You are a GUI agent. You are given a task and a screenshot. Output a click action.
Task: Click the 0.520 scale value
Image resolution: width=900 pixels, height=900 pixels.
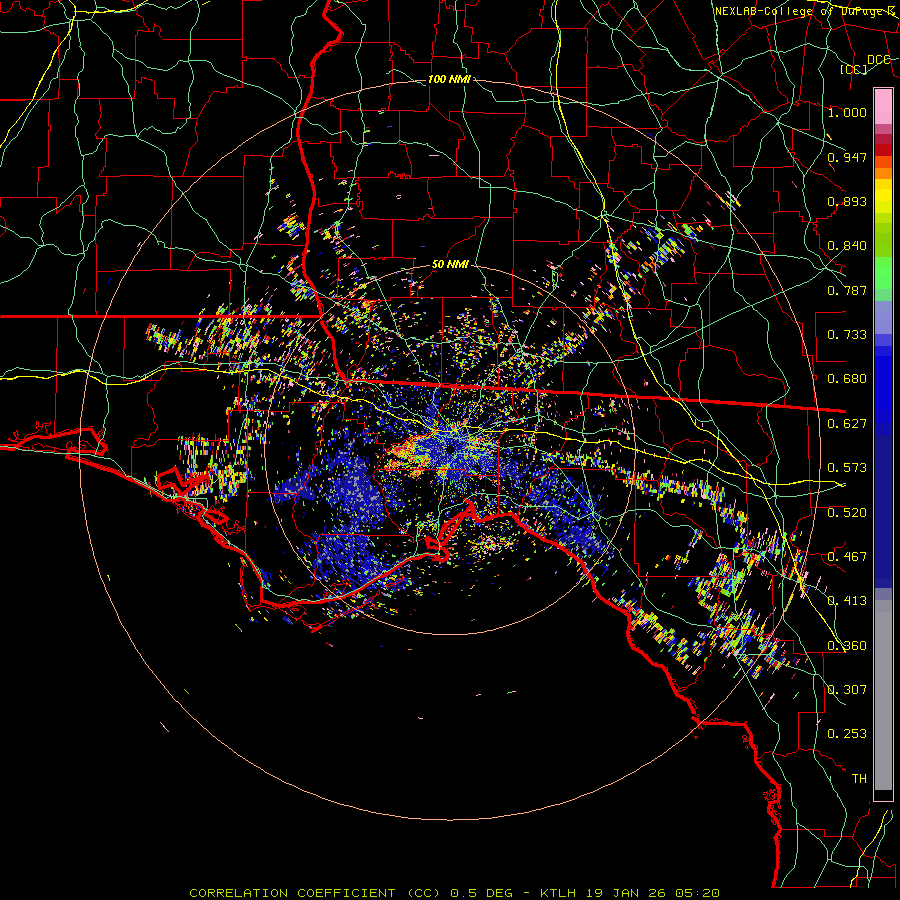tap(847, 512)
